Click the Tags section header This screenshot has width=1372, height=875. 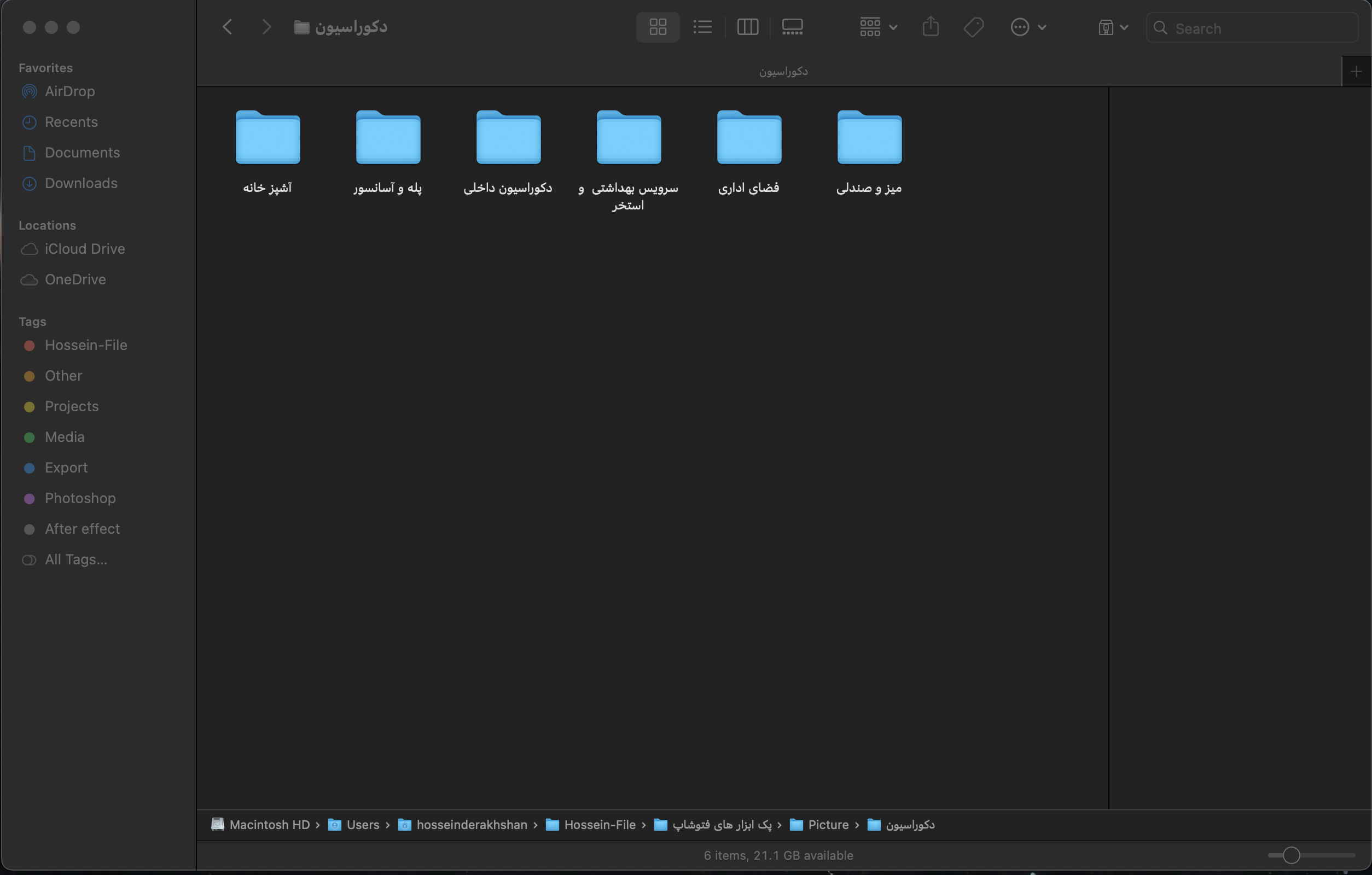[x=32, y=322]
